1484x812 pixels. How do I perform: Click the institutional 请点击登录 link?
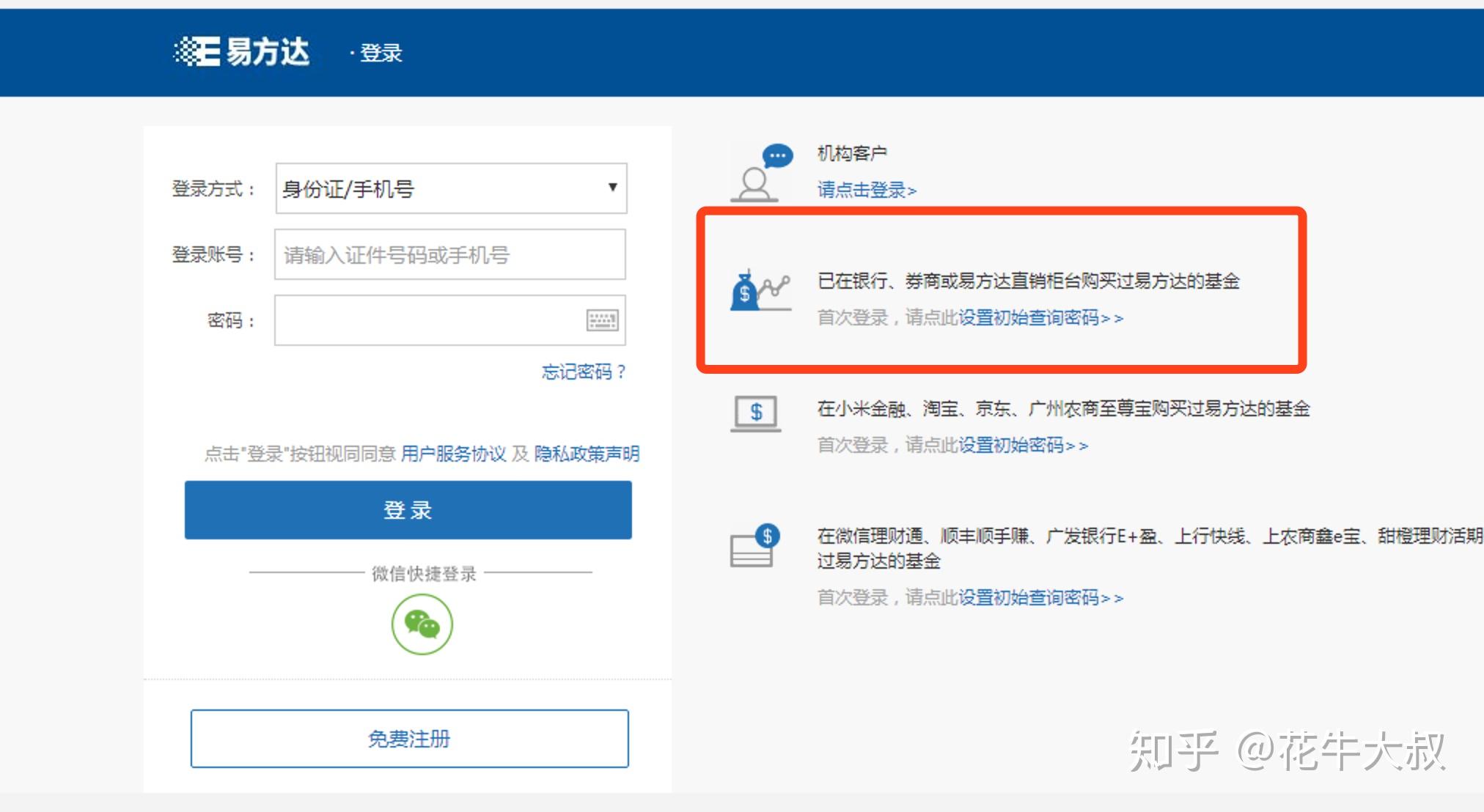[866, 191]
